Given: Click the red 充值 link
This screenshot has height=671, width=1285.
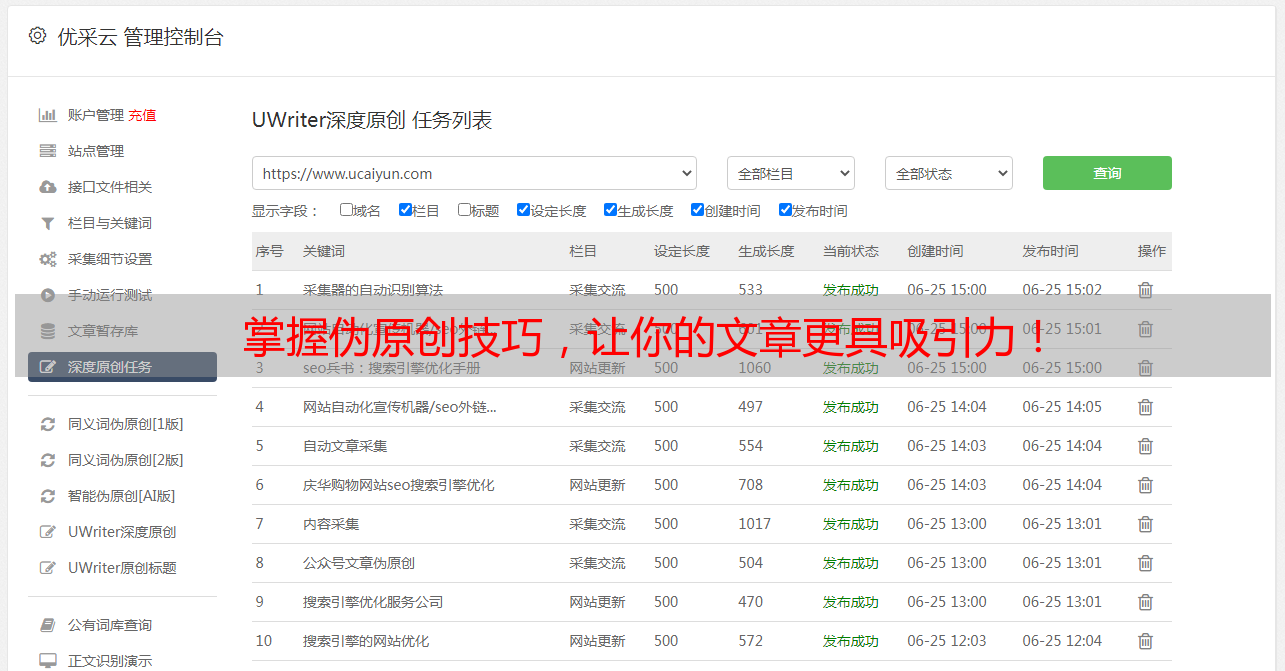Looking at the screenshot, I should pyautogui.click(x=142, y=115).
